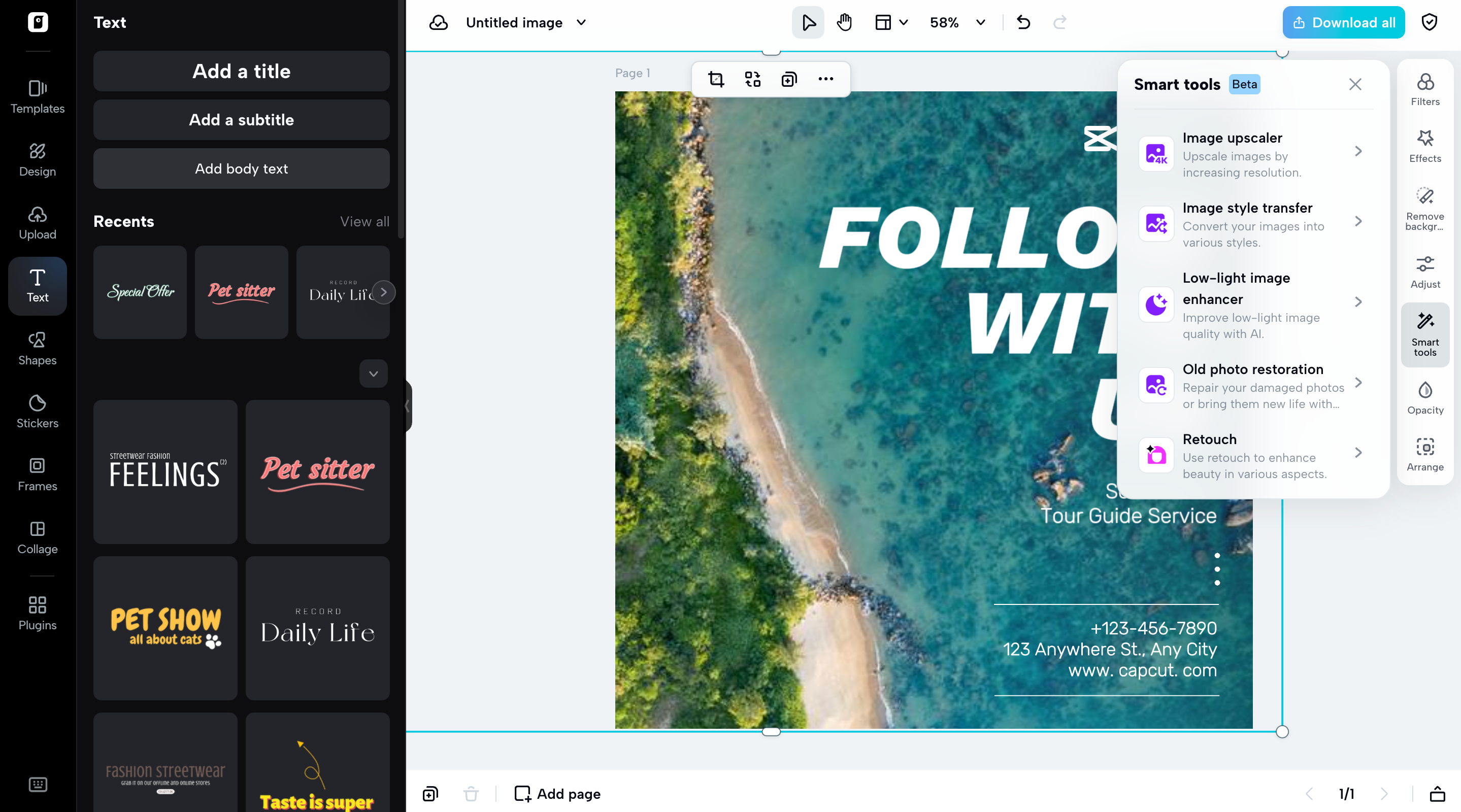The image size is (1461, 812).
Task: Open the Stickers sidebar panel
Action: (x=38, y=412)
